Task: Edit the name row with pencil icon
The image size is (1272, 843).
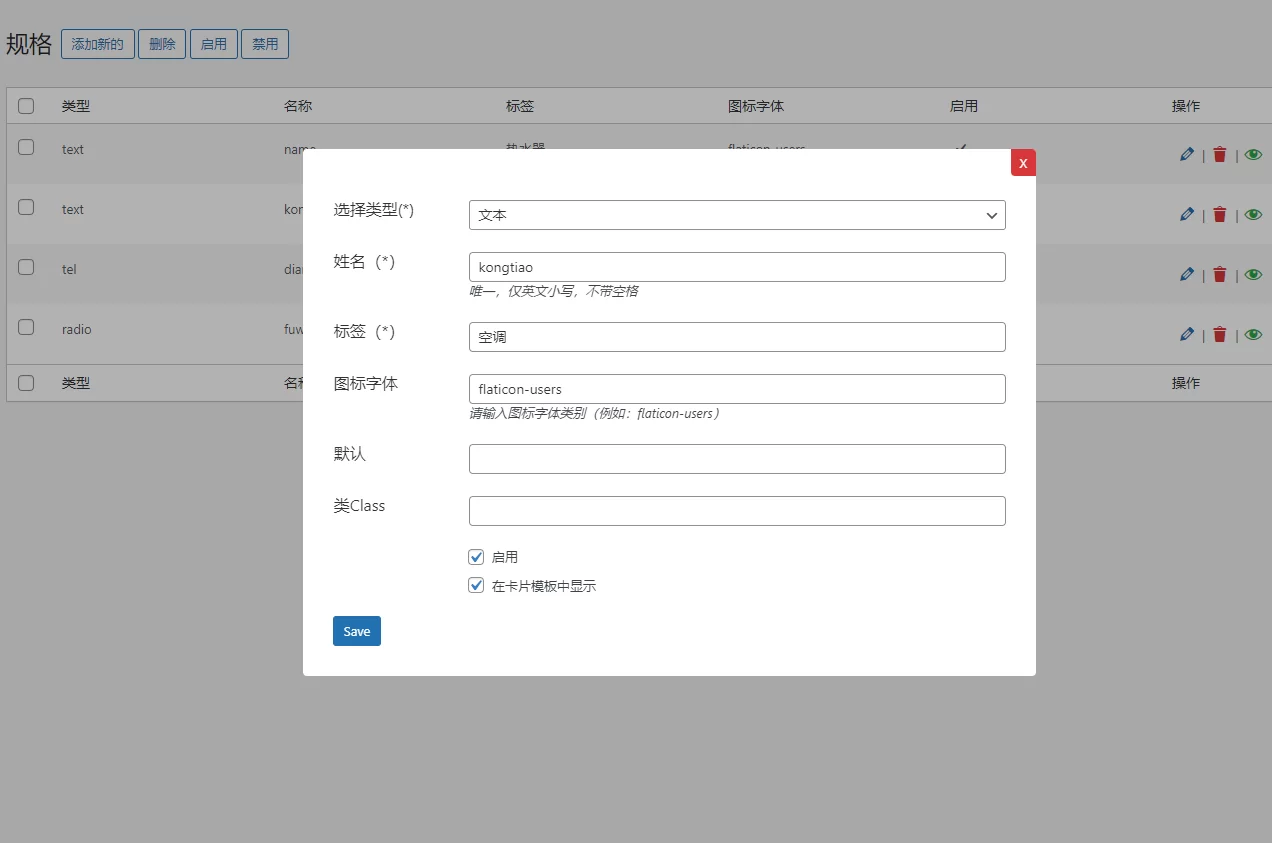Action: [1187, 154]
